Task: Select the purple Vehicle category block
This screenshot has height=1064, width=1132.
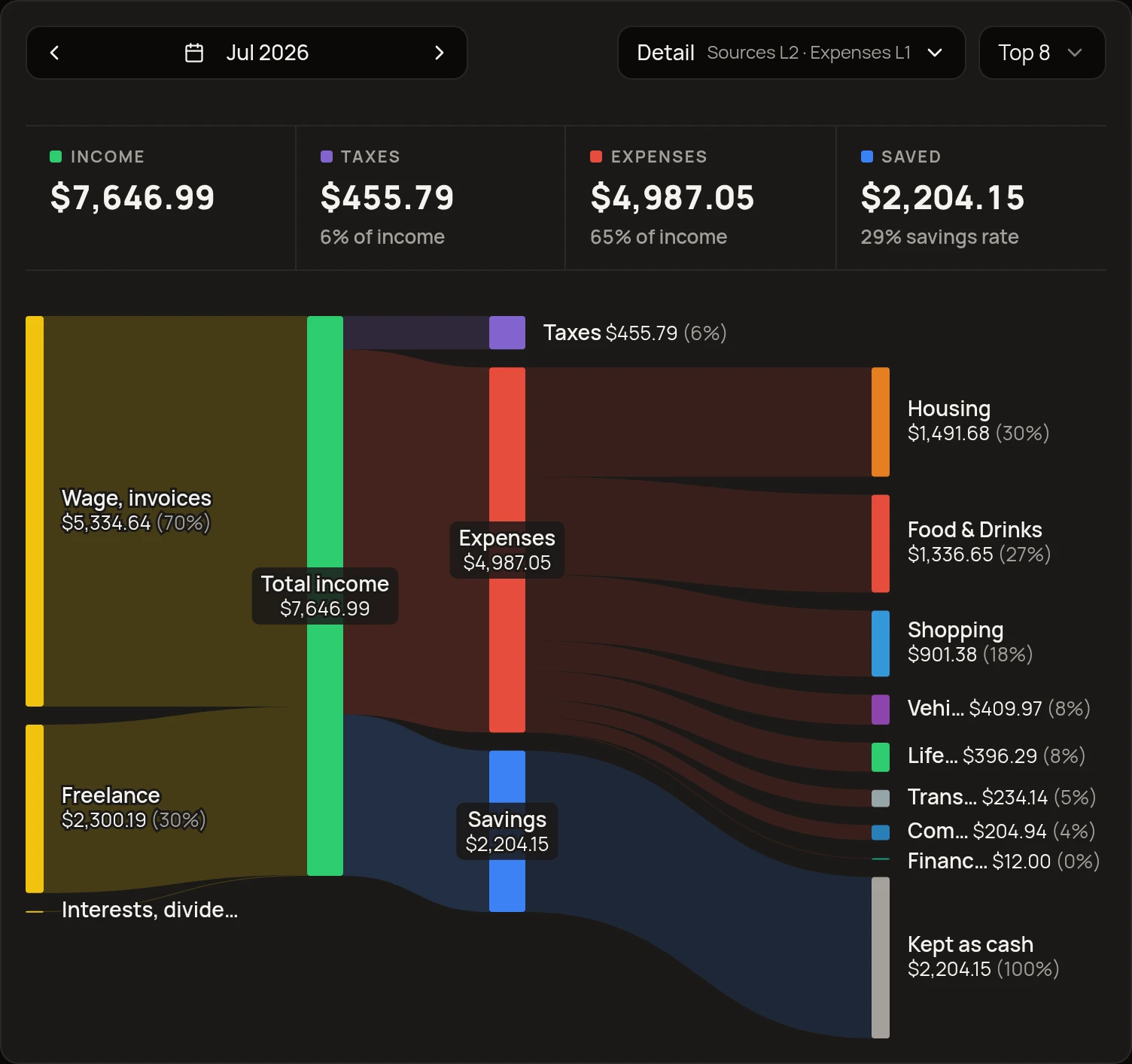Action: coord(881,710)
